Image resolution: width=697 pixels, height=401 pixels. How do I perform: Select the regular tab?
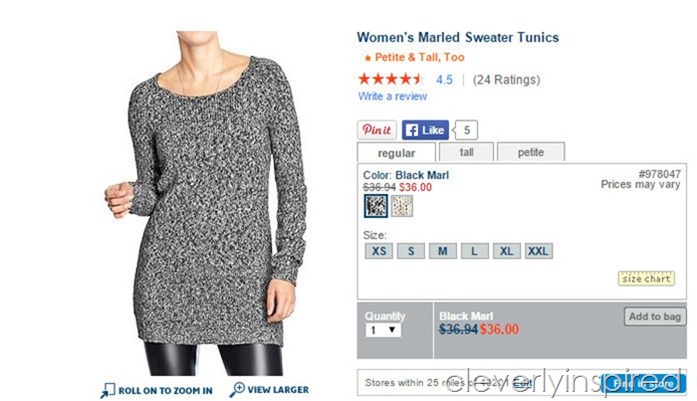click(x=396, y=153)
